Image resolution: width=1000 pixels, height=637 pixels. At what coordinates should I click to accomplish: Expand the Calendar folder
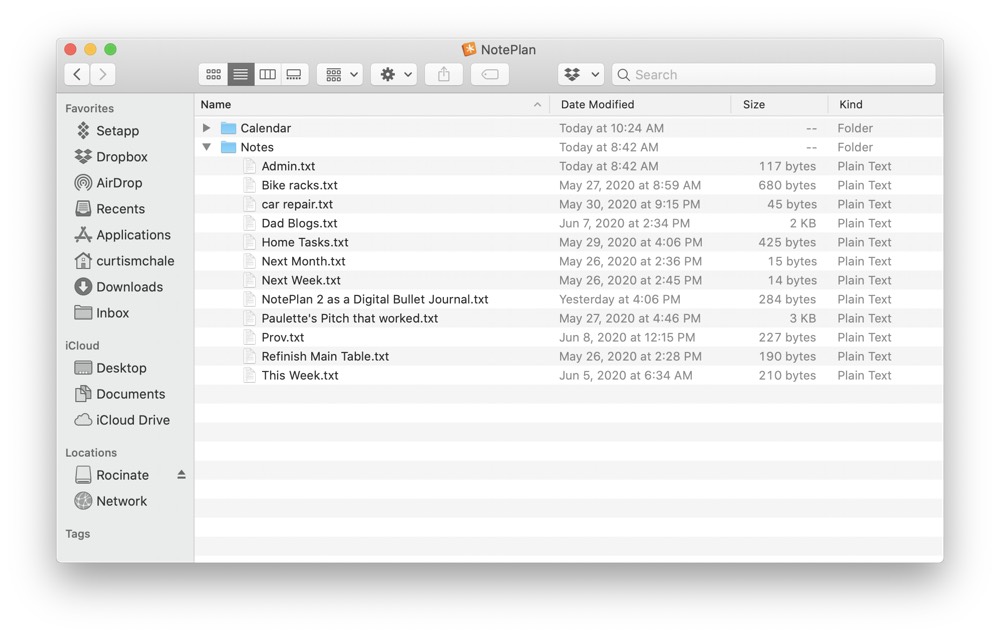pos(206,128)
